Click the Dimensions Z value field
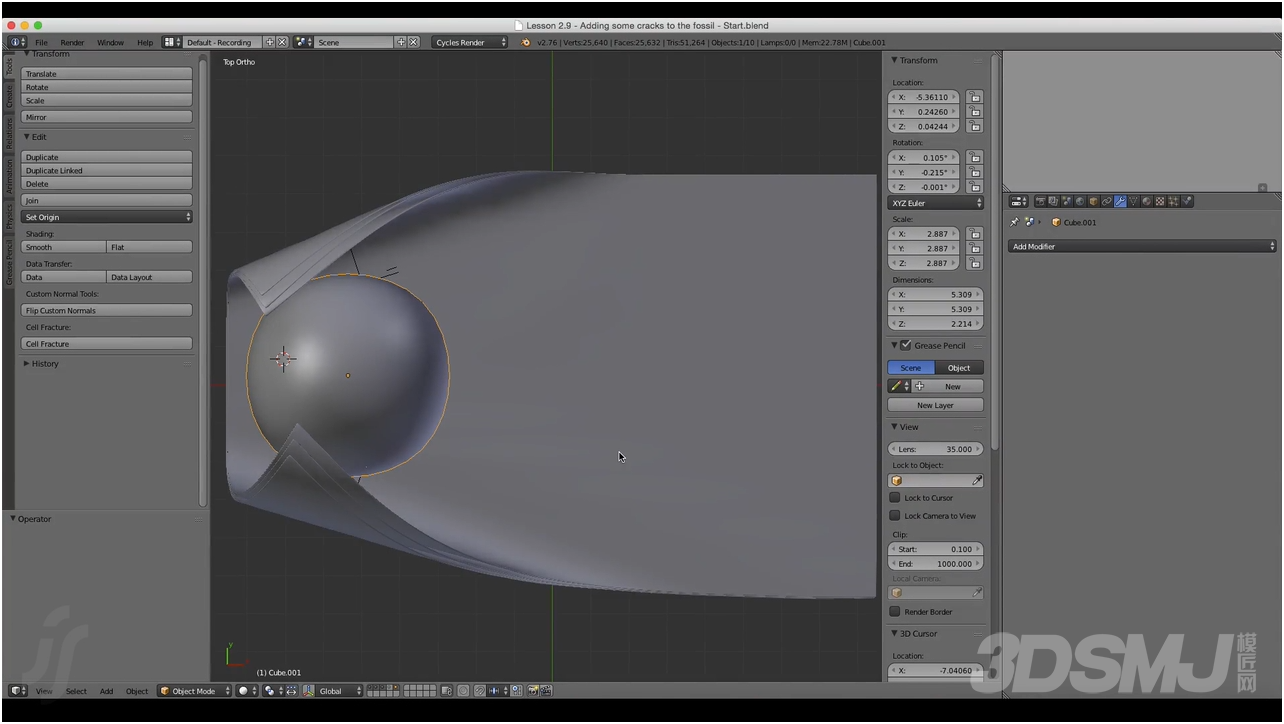Viewport: 1284px width, 724px height. (x=936, y=324)
